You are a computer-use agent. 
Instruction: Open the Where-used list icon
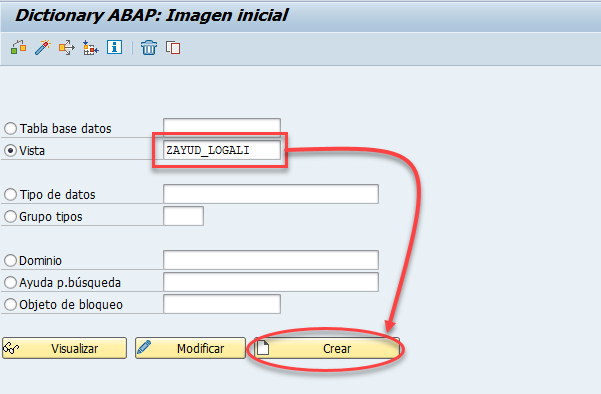(x=67, y=48)
